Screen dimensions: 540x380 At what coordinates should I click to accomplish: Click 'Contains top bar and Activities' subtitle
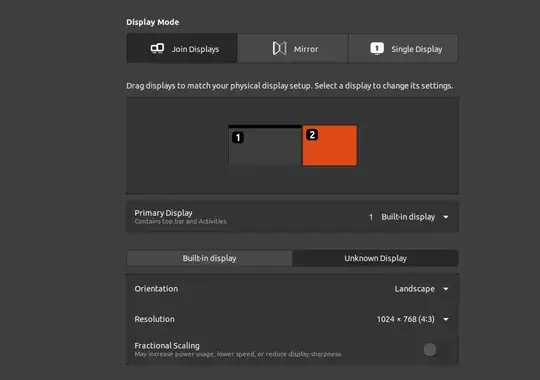point(180,222)
